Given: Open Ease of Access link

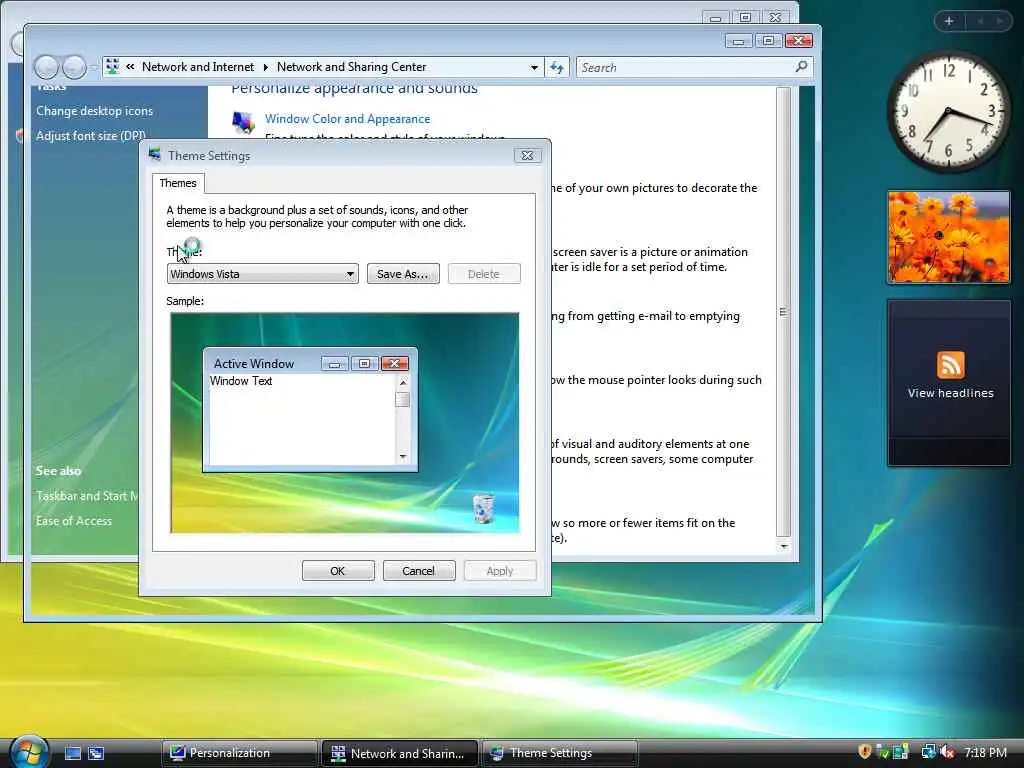Looking at the screenshot, I should pyautogui.click(x=74, y=521).
